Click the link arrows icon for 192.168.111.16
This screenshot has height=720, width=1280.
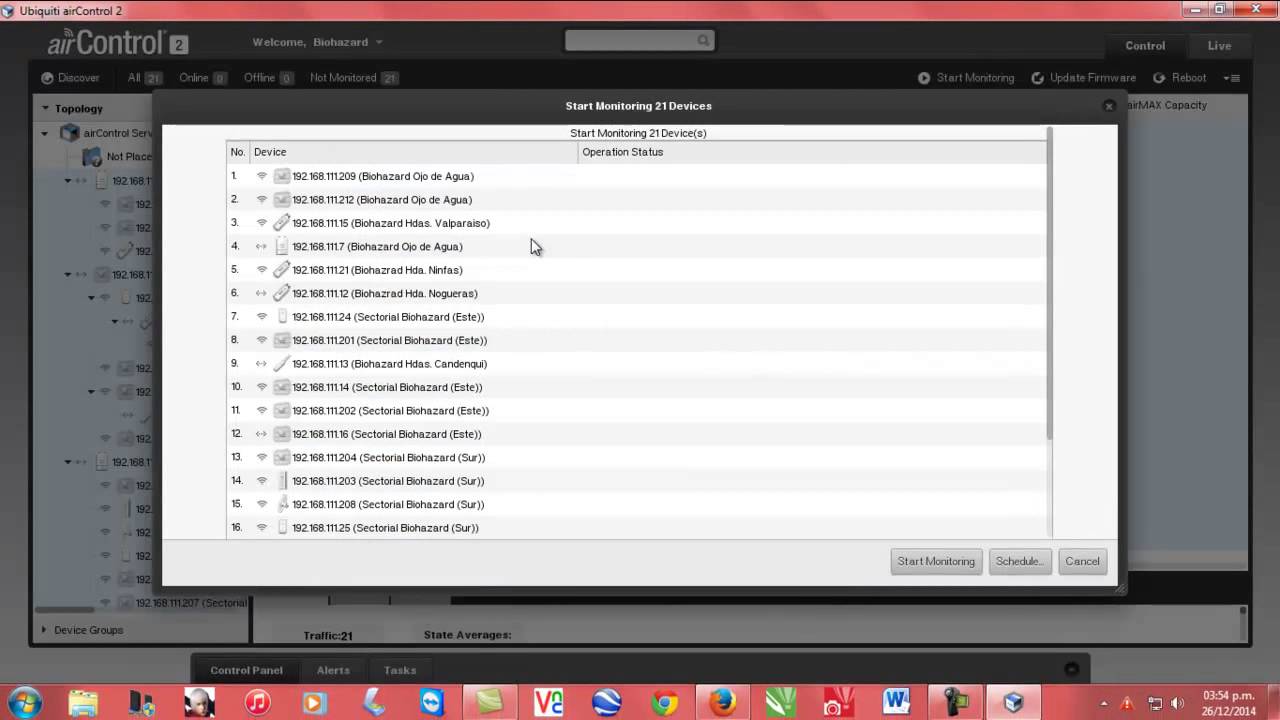pos(262,434)
